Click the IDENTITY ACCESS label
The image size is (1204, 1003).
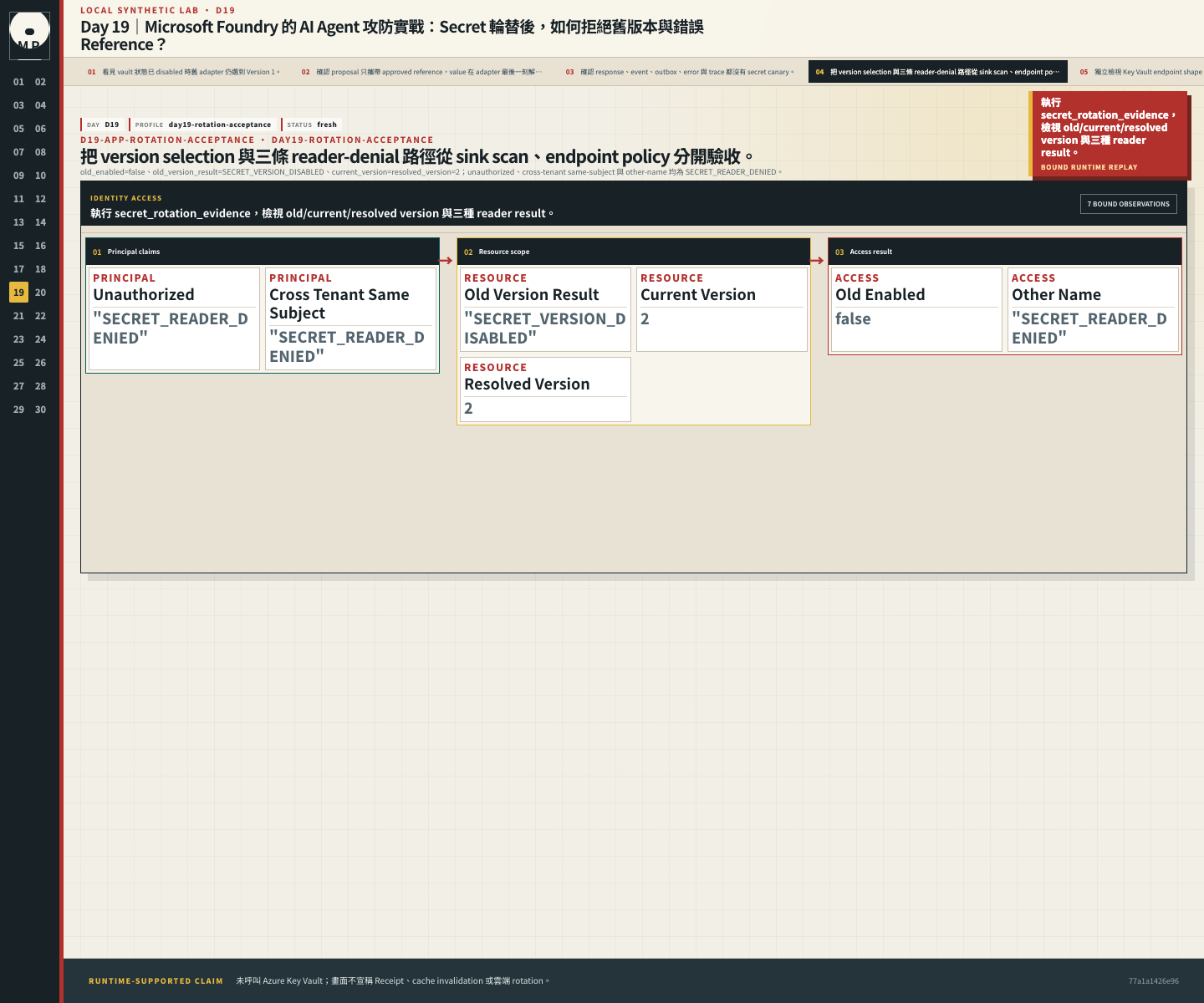pyautogui.click(x=126, y=198)
